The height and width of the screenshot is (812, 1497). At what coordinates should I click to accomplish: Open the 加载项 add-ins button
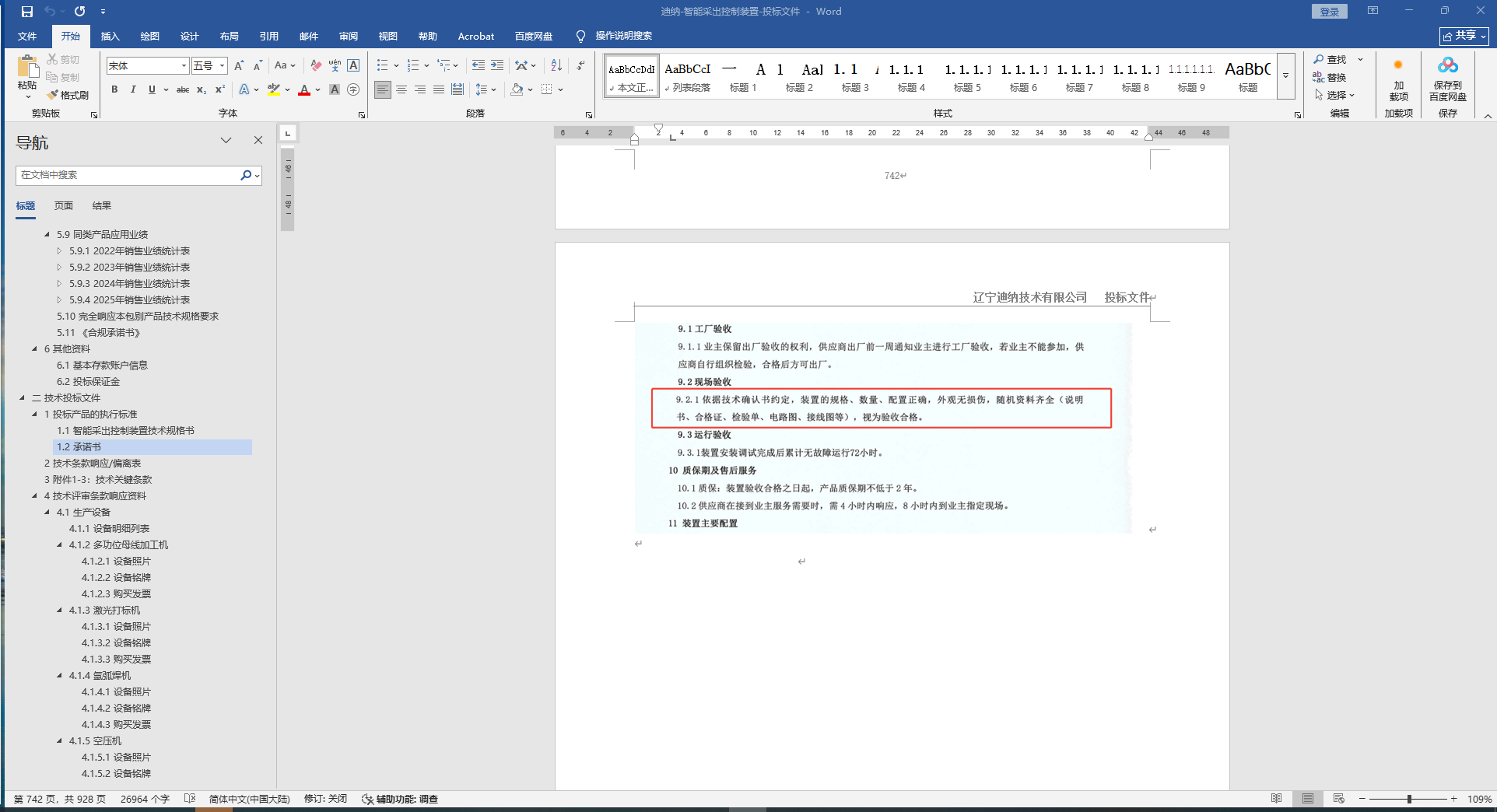(x=1398, y=79)
